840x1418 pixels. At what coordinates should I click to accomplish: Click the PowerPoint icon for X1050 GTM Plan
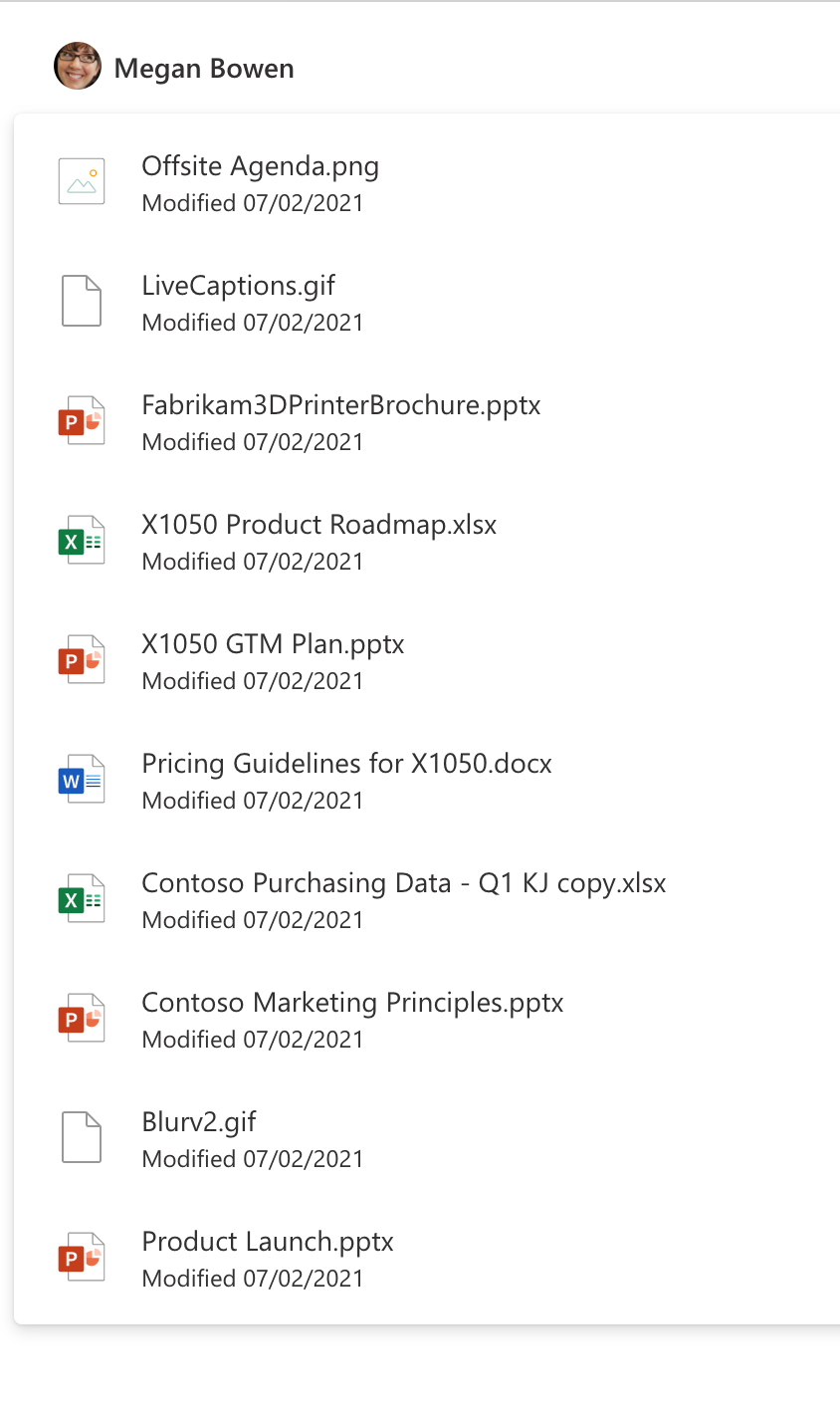point(81,659)
